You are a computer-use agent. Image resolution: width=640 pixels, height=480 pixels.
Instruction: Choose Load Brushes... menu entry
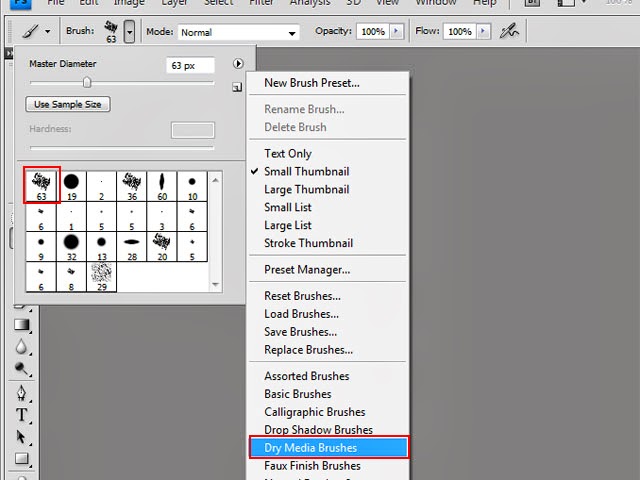click(301, 314)
